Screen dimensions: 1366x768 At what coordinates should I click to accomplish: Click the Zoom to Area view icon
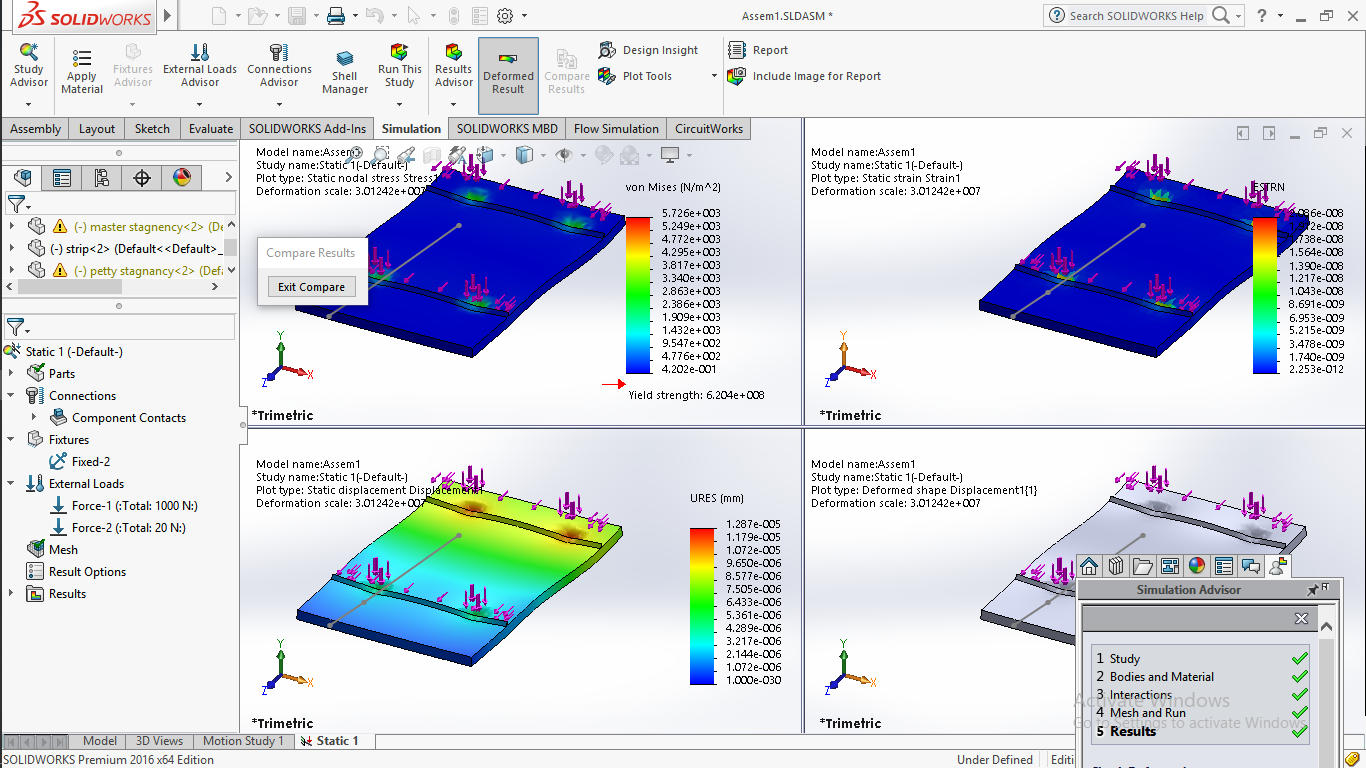click(381, 155)
